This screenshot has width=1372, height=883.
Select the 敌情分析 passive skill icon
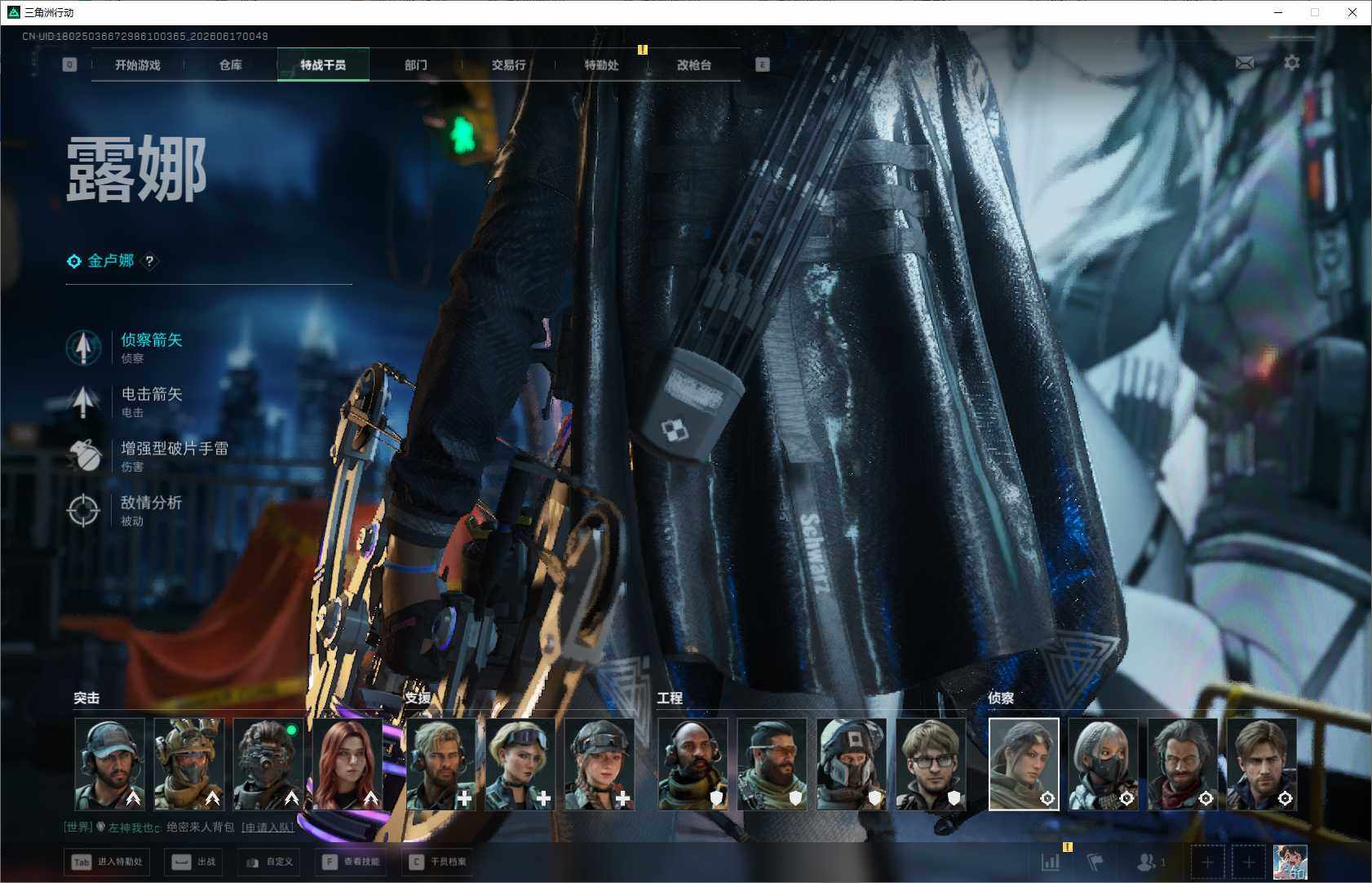click(x=83, y=510)
